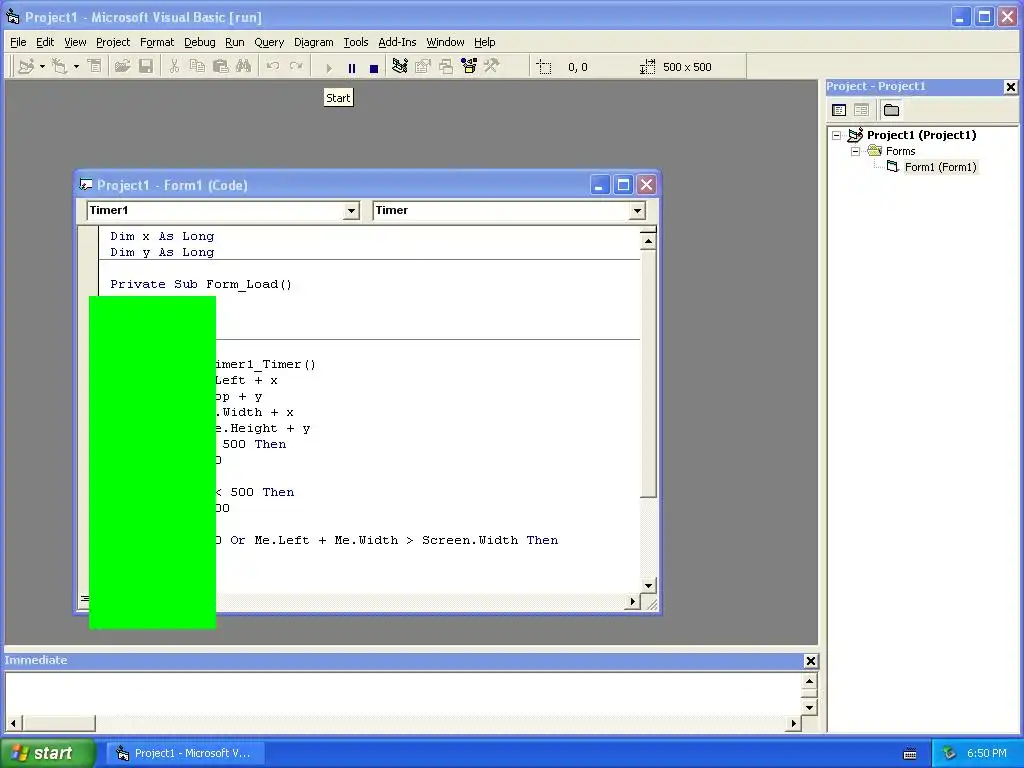Open the Add-Ins menu
1024x768 pixels.
397,42
